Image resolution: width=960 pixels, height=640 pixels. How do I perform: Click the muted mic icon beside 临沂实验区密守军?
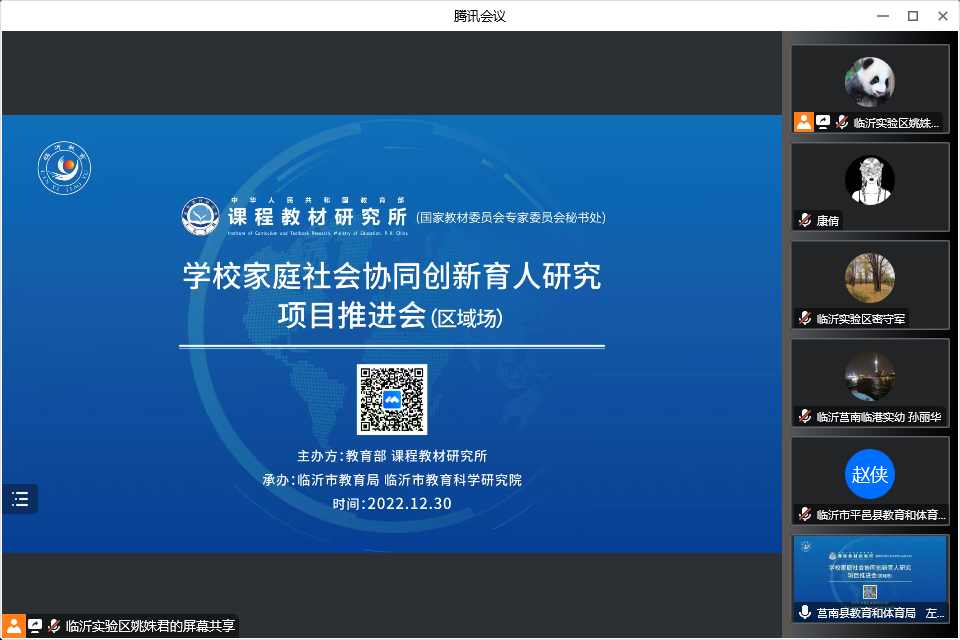pyautogui.click(x=805, y=318)
